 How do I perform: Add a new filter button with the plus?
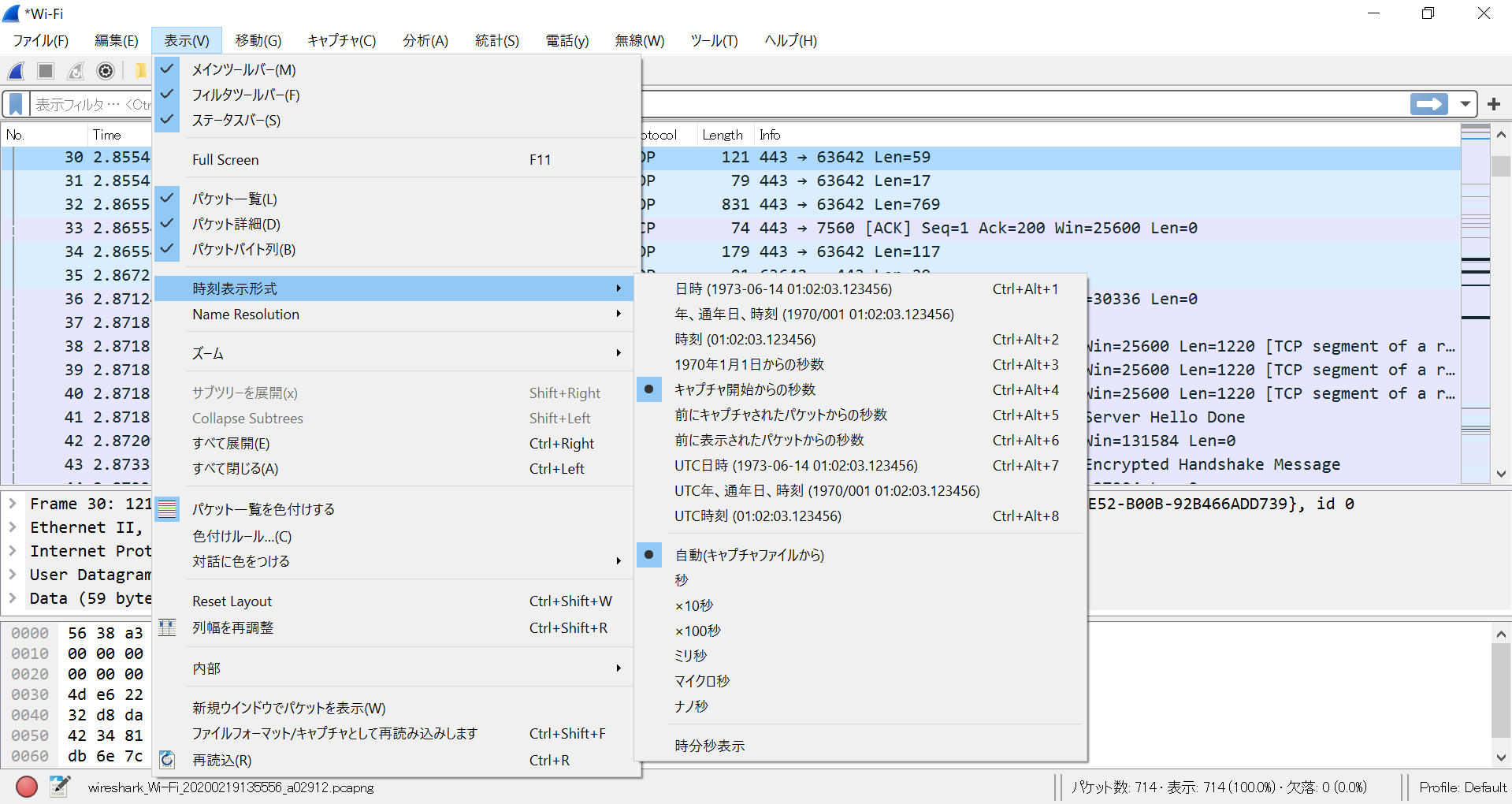click(1495, 103)
